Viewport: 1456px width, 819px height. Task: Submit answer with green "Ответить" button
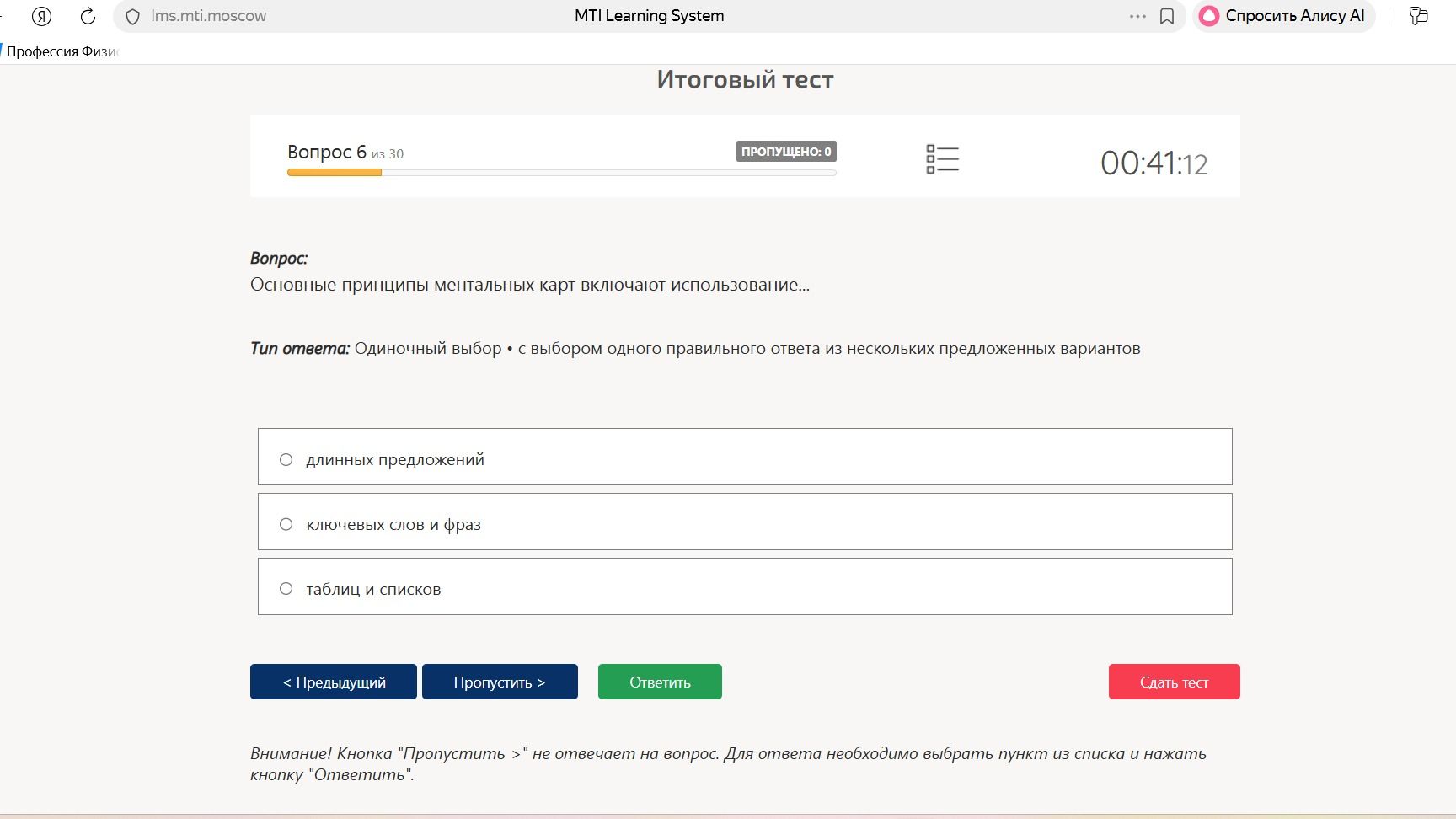tap(660, 682)
